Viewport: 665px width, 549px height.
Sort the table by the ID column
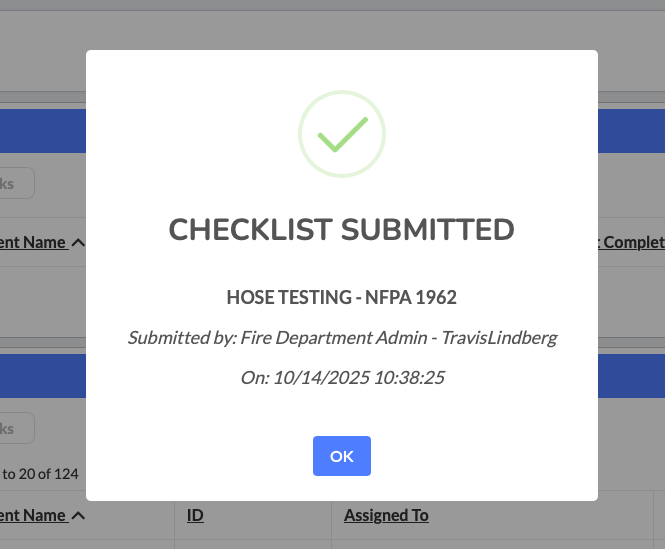(195, 516)
